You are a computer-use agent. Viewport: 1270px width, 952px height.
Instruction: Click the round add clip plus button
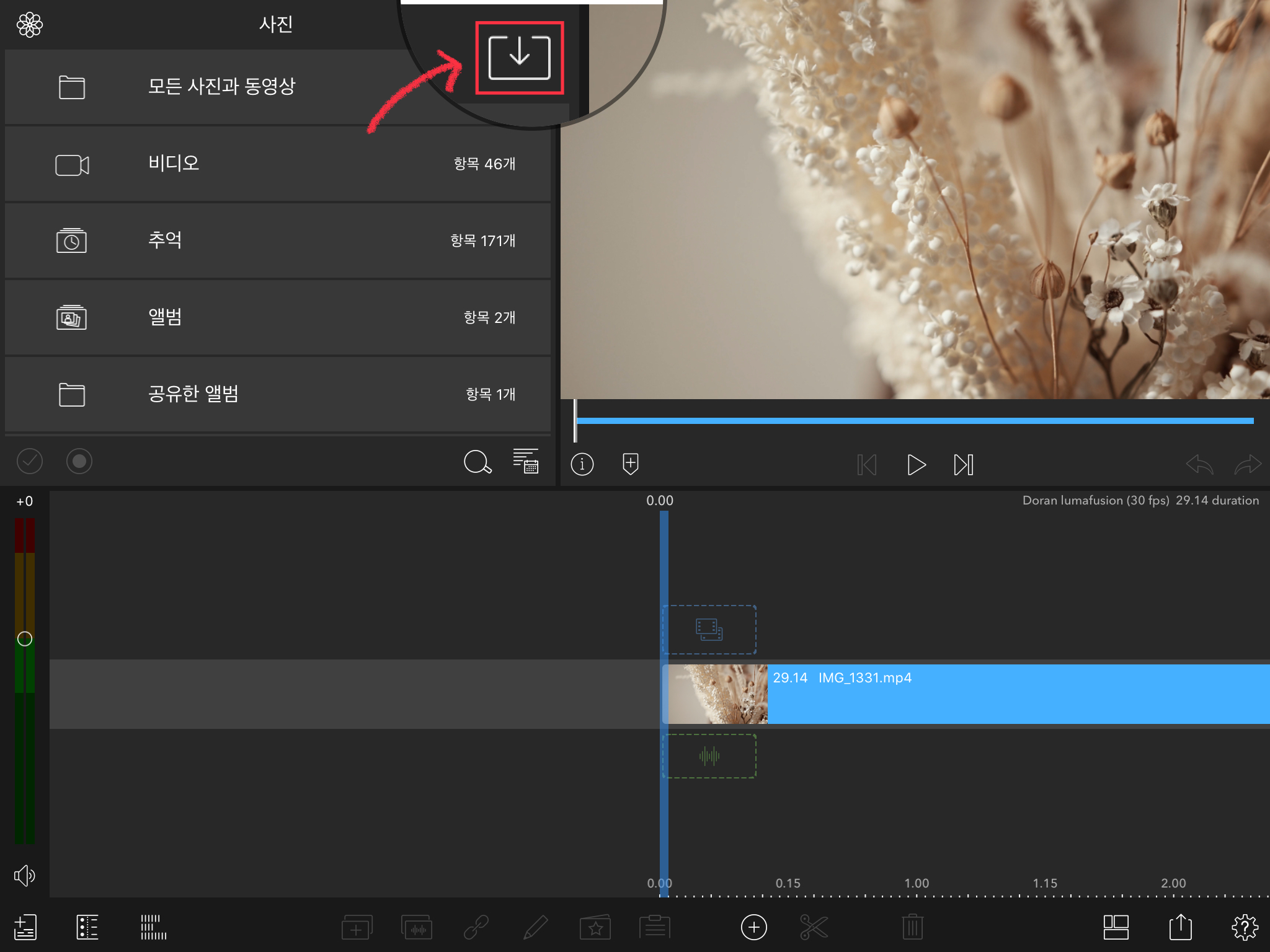pyautogui.click(x=753, y=927)
